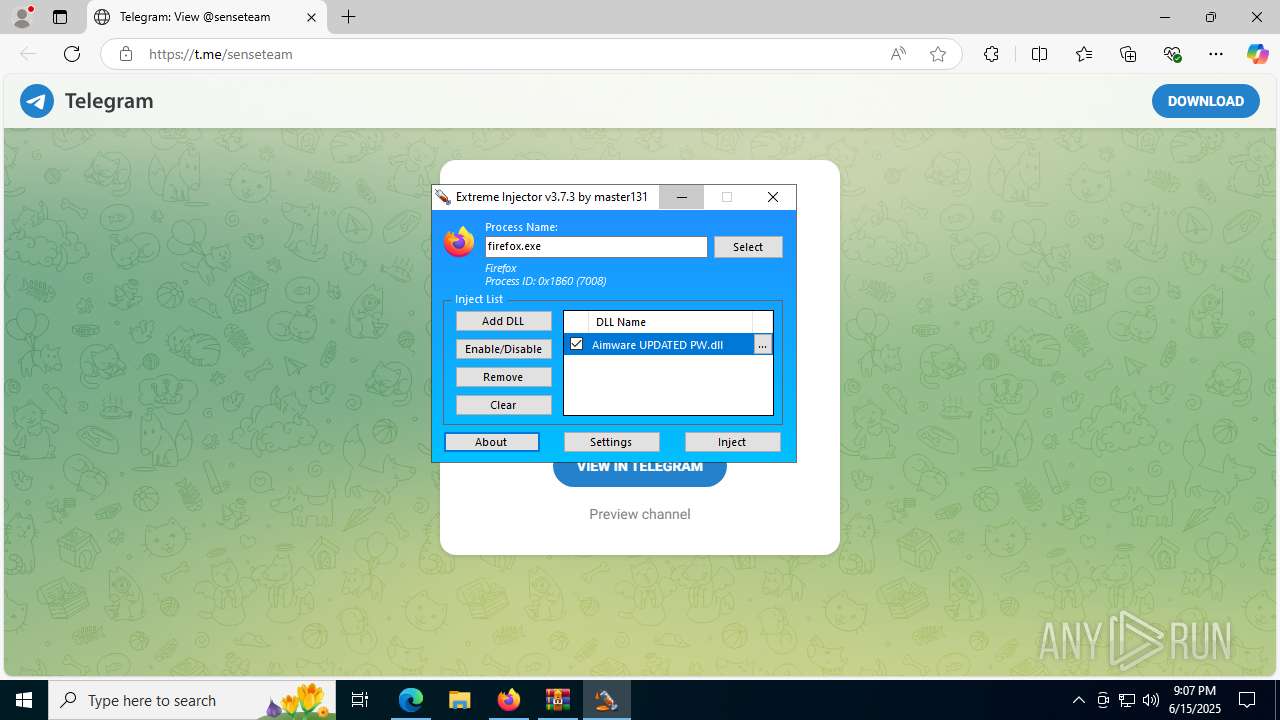Open Firefox from taskbar
Screen dimensions: 1280x720
point(508,700)
